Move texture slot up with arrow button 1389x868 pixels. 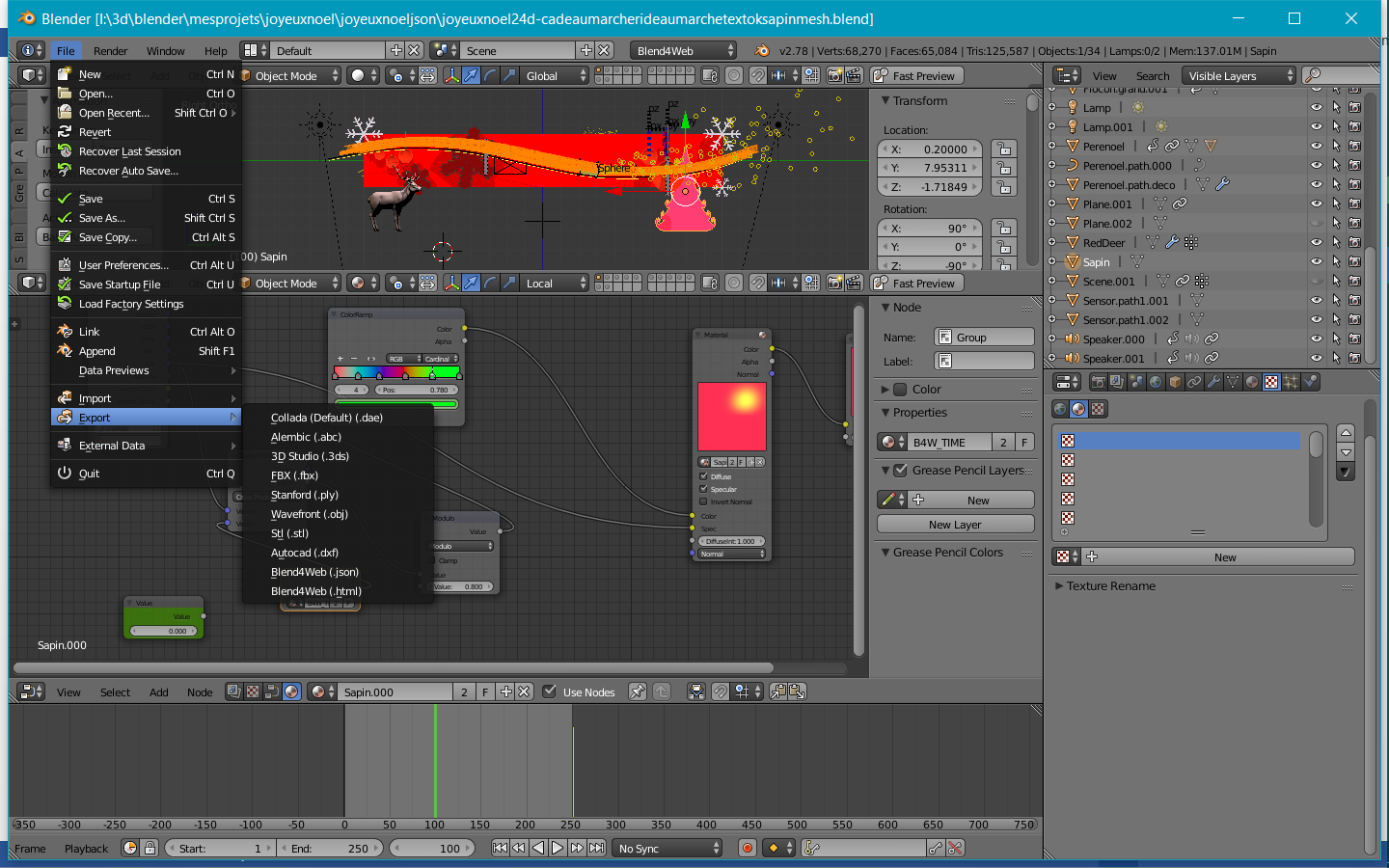click(1346, 432)
